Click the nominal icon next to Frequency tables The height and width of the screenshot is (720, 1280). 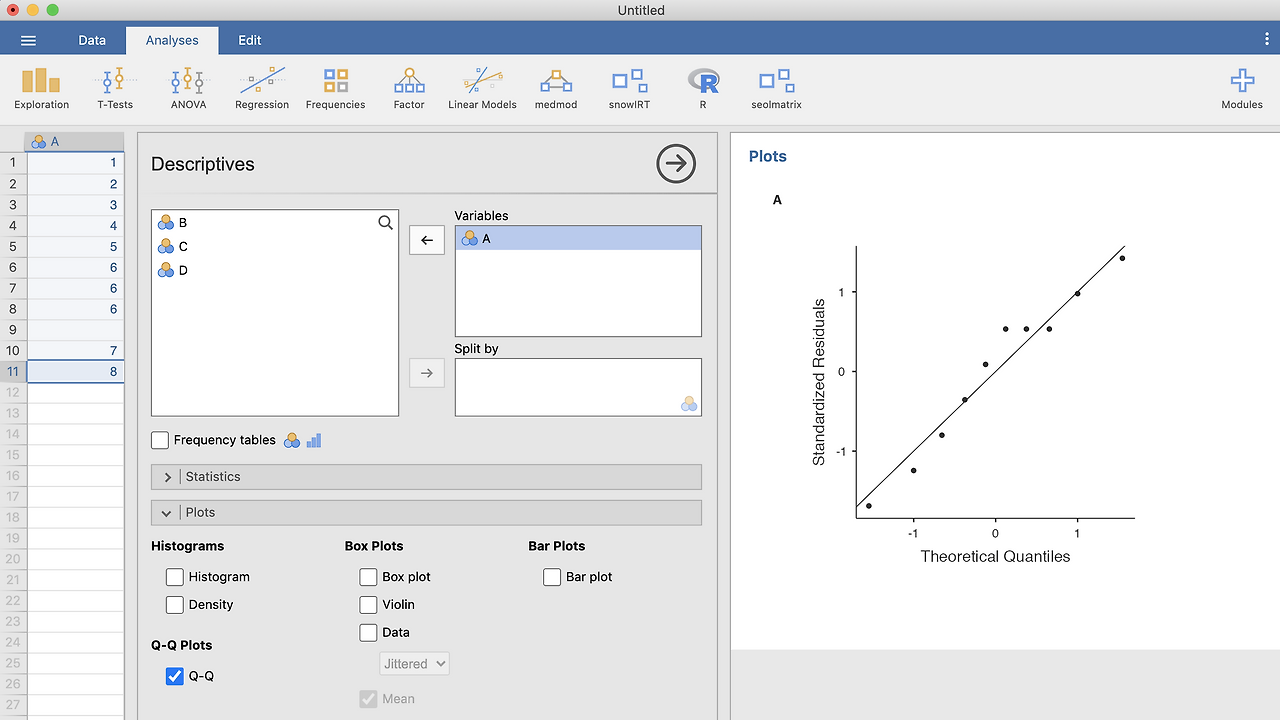[x=292, y=440]
